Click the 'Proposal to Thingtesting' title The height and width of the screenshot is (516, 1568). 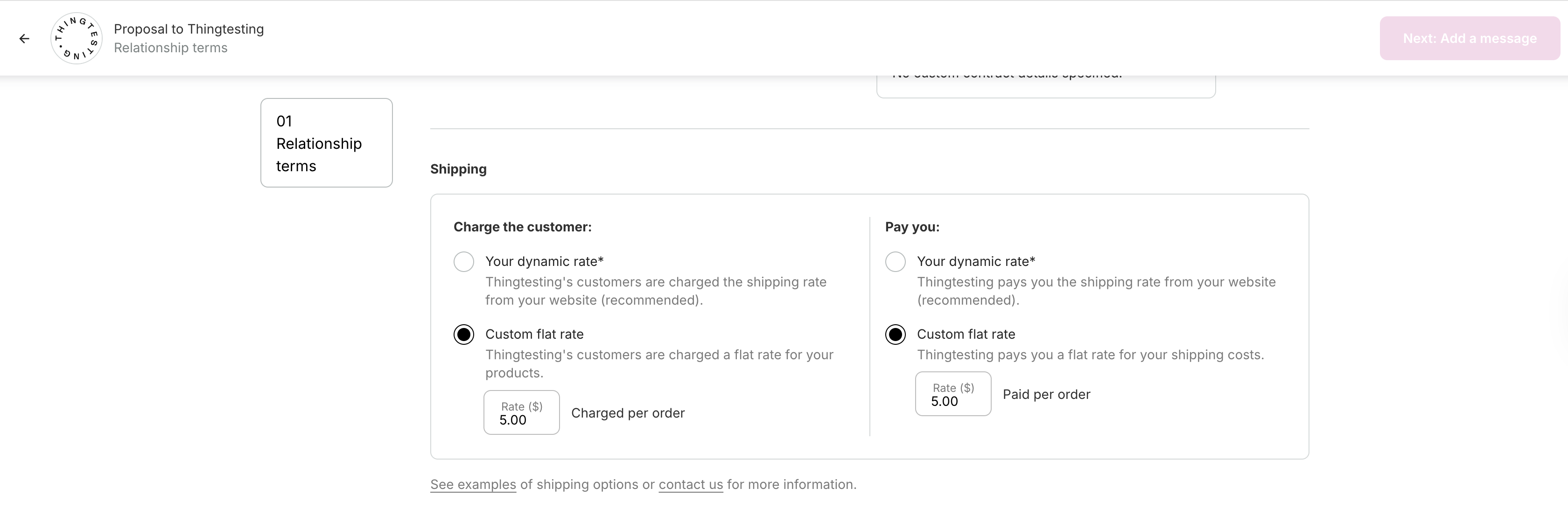pos(189,29)
